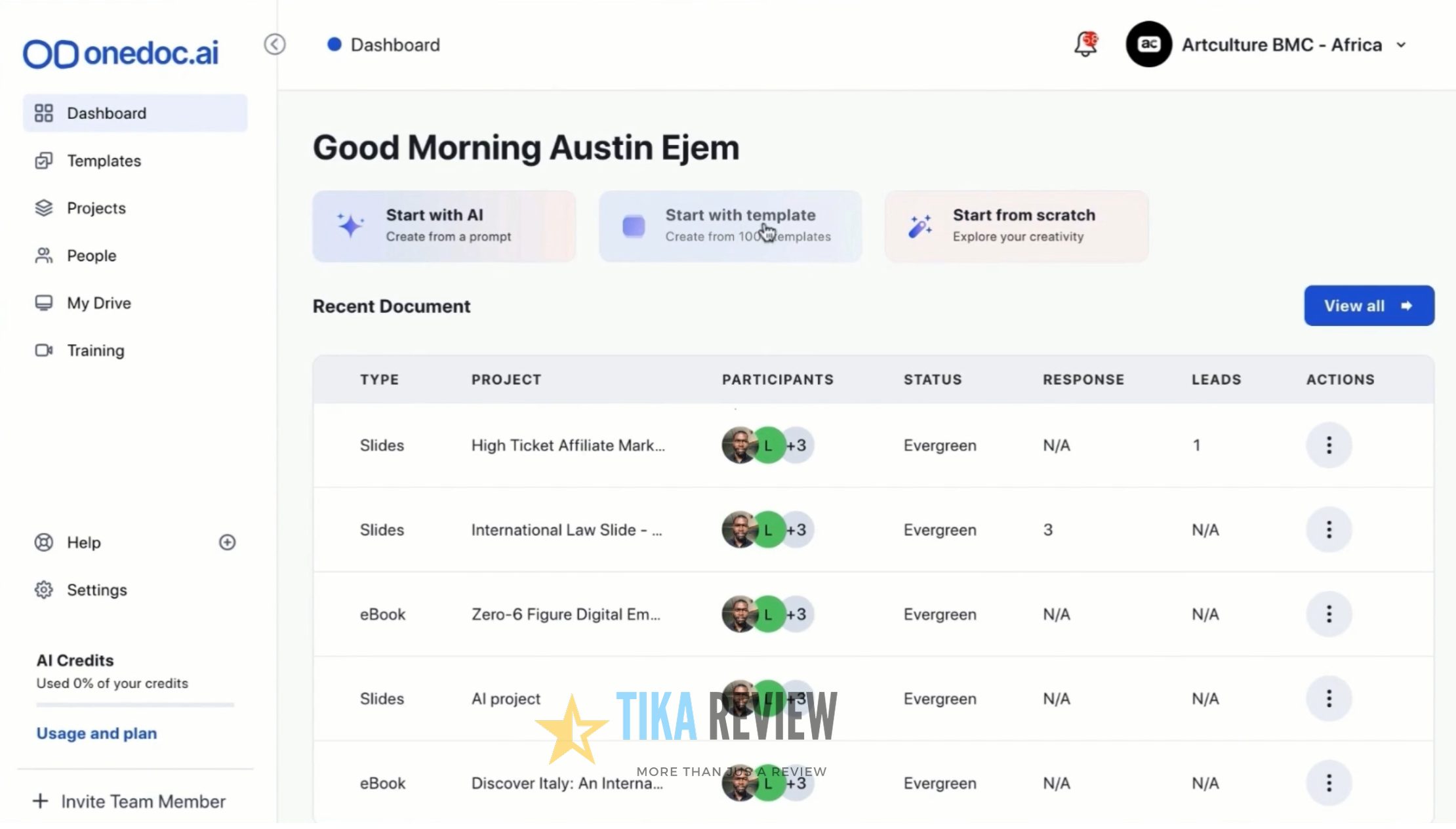Click +3 participants badge in International Law row
This screenshot has width=1456, height=829.
click(x=798, y=530)
